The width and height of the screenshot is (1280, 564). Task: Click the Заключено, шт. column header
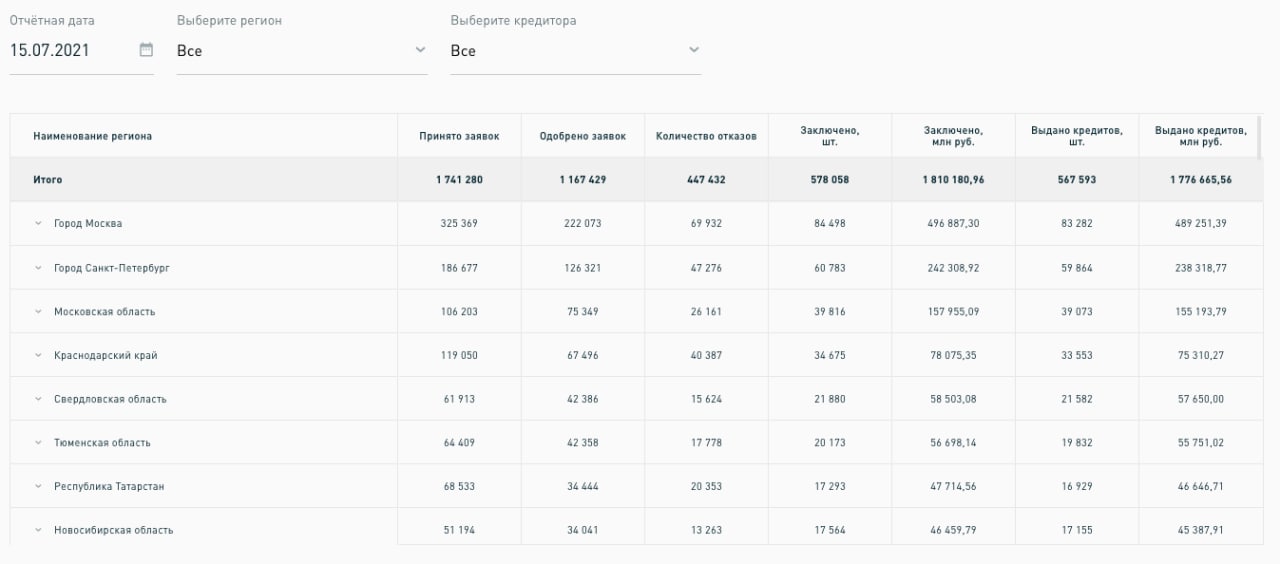830,136
